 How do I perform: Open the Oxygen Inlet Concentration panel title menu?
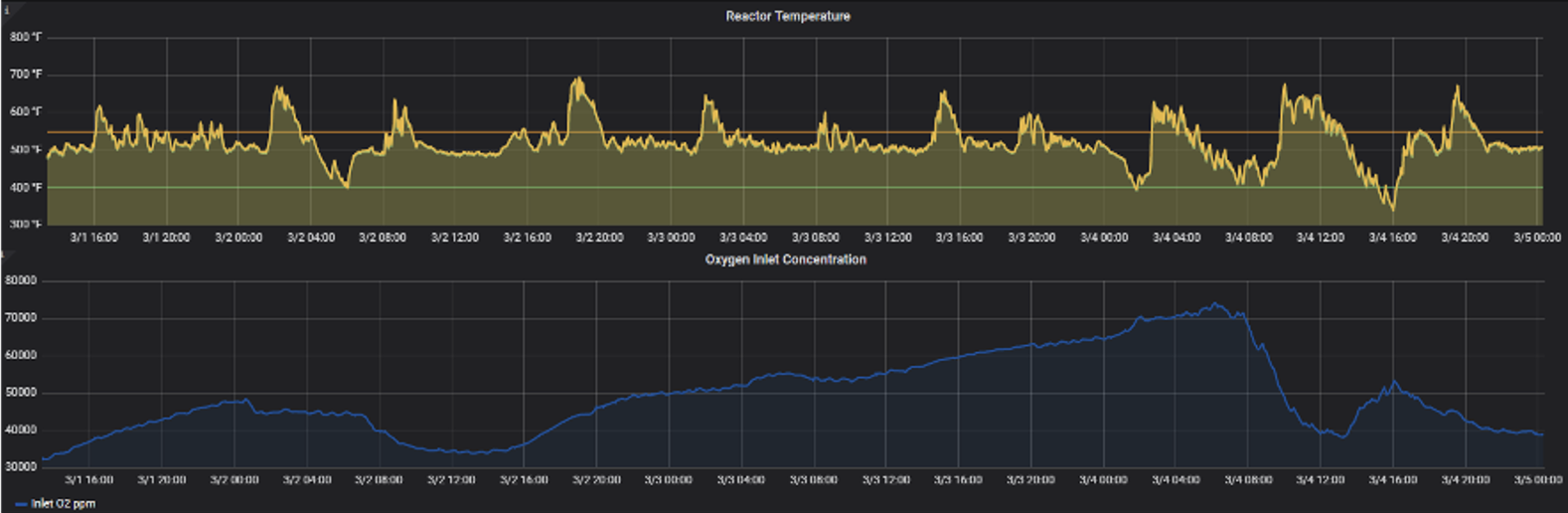(x=785, y=259)
